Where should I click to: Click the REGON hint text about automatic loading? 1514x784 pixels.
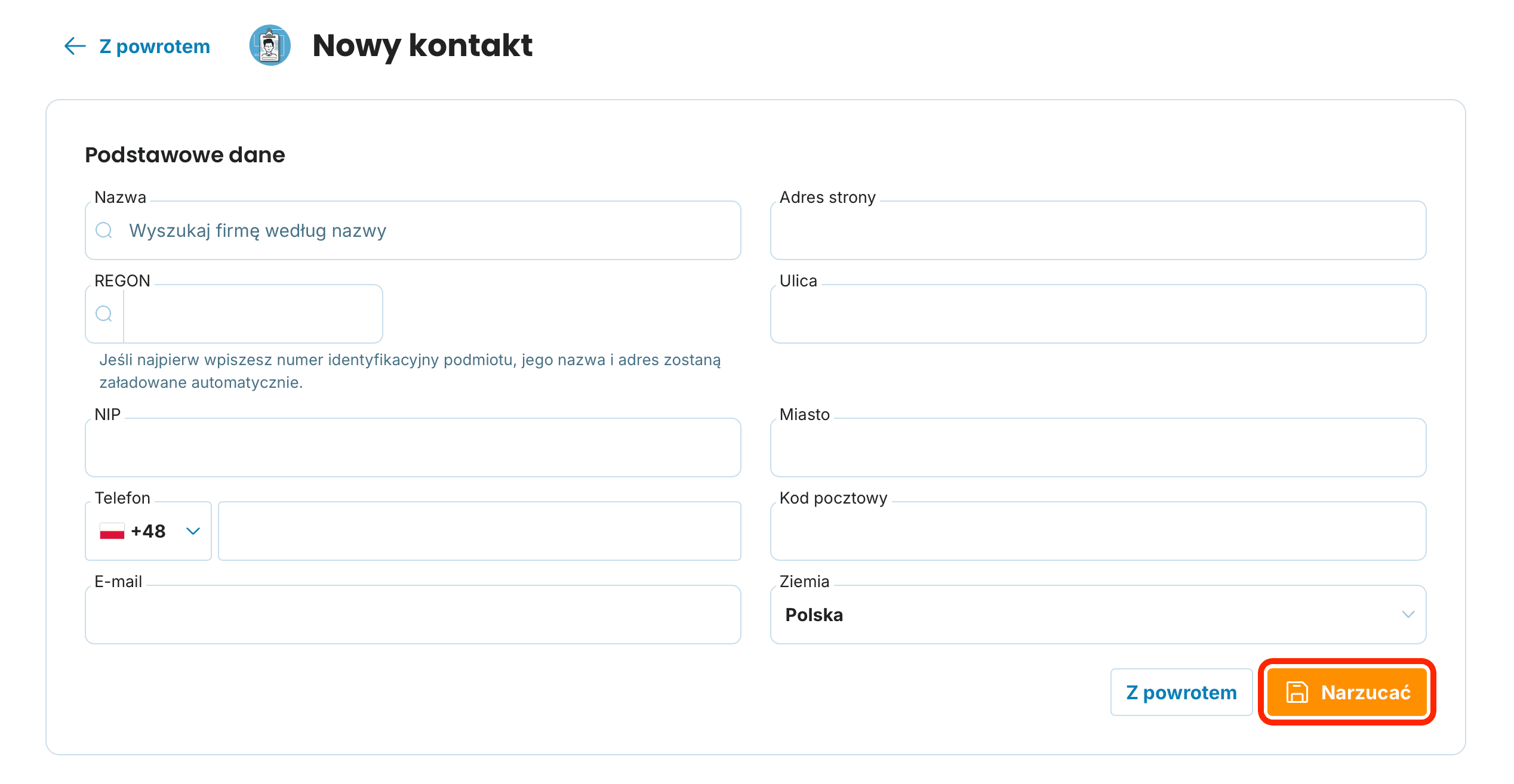(x=410, y=371)
